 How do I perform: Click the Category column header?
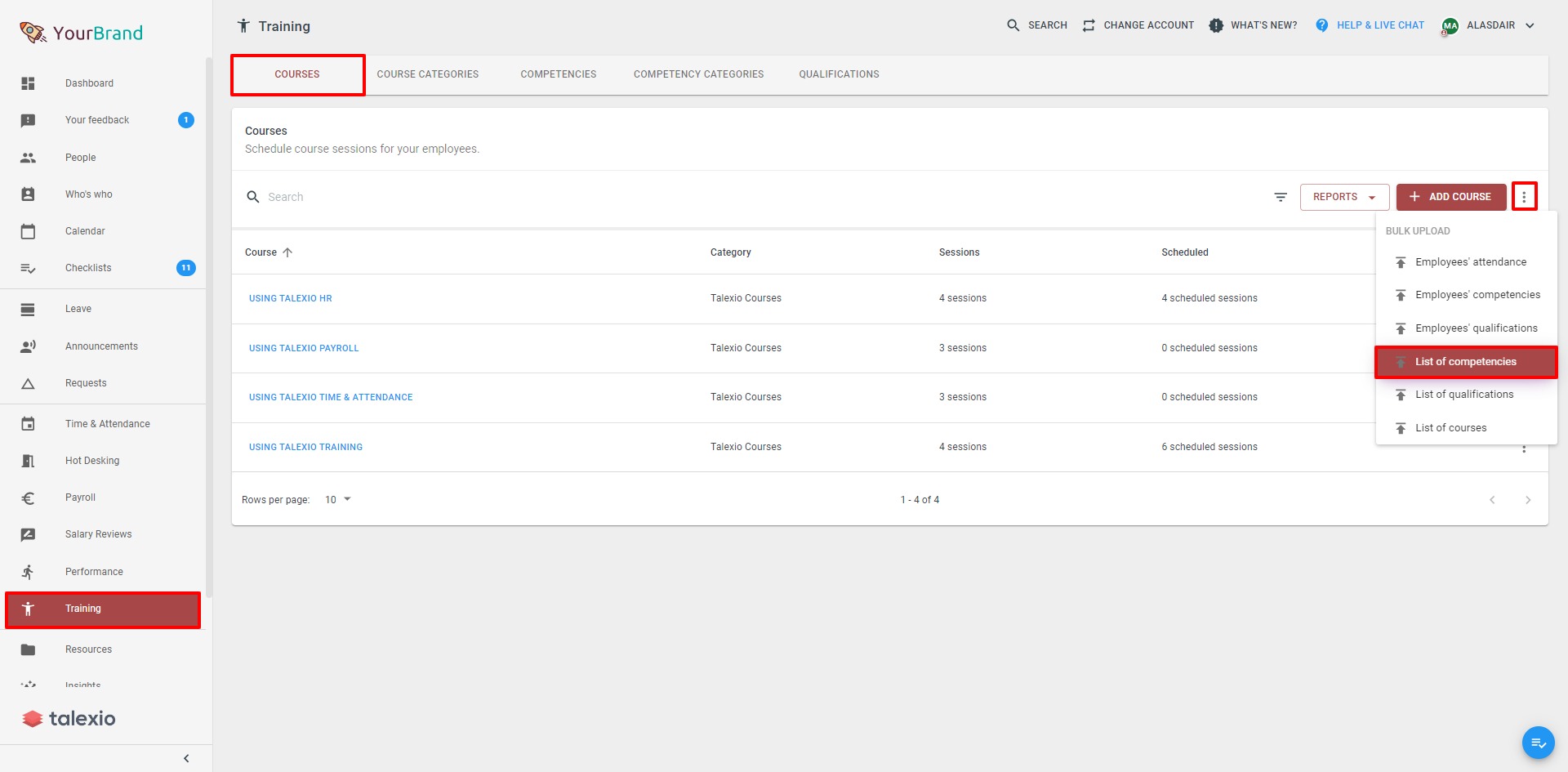[x=731, y=252]
